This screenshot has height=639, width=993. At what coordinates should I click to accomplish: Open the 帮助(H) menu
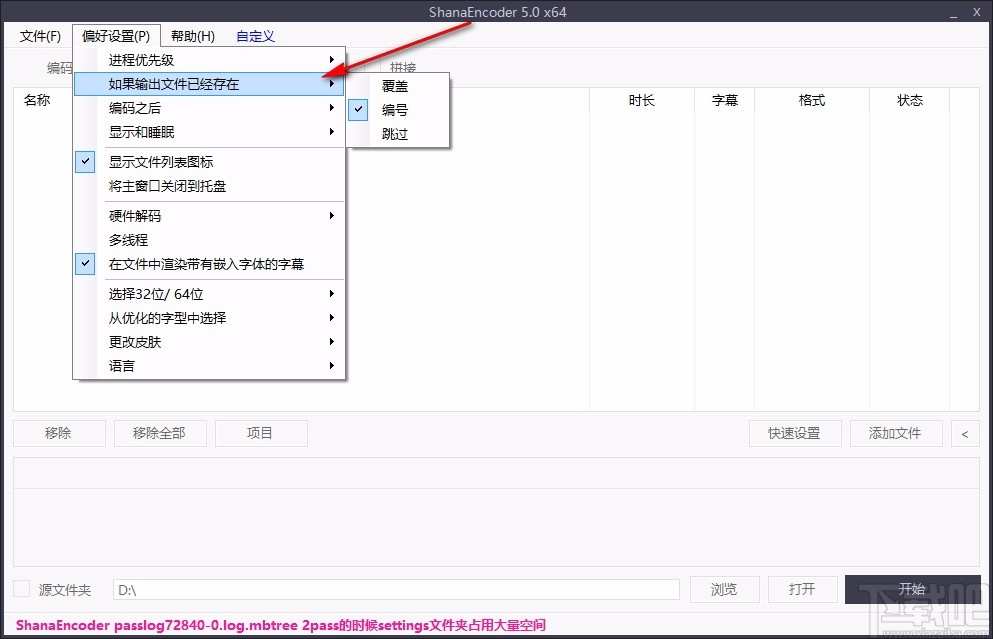(192, 35)
